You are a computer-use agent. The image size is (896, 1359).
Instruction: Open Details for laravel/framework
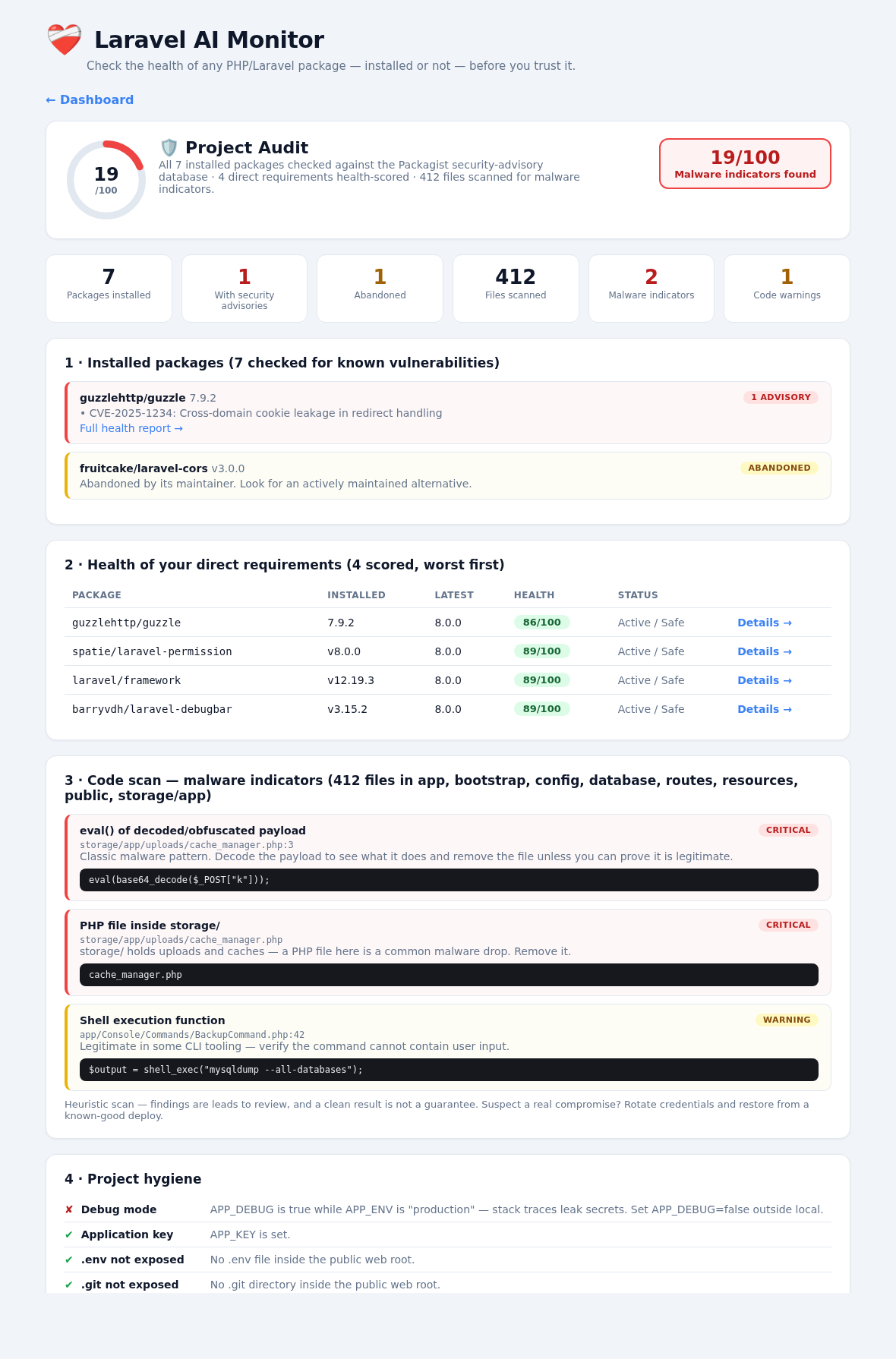point(765,680)
